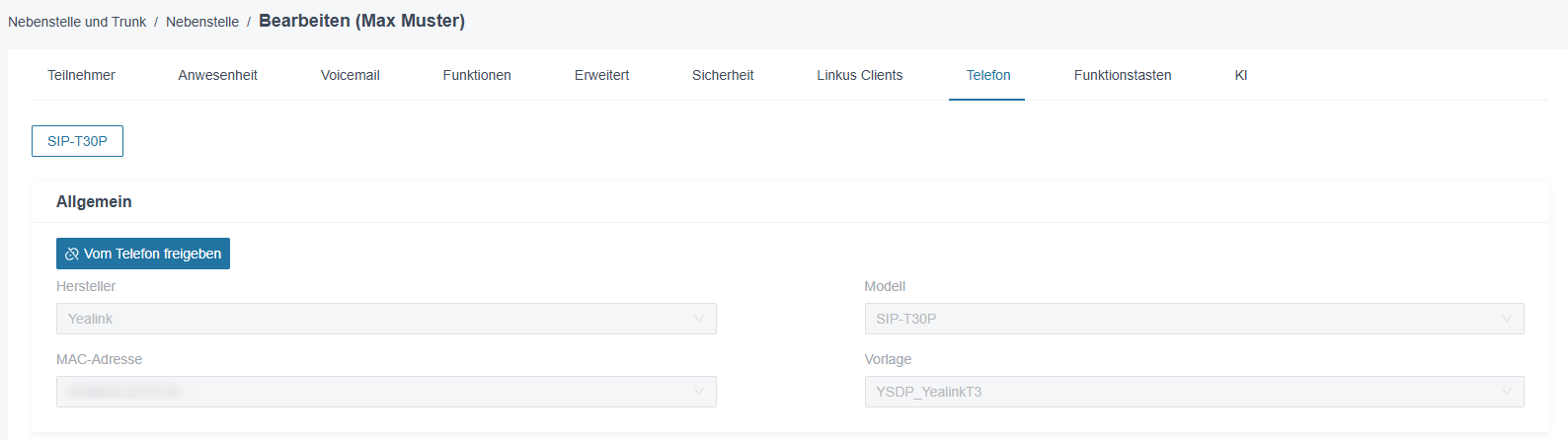1568x440 pixels.
Task: Navigate to Nebenstelle und Trunk breadcrumb
Action: tap(77, 22)
